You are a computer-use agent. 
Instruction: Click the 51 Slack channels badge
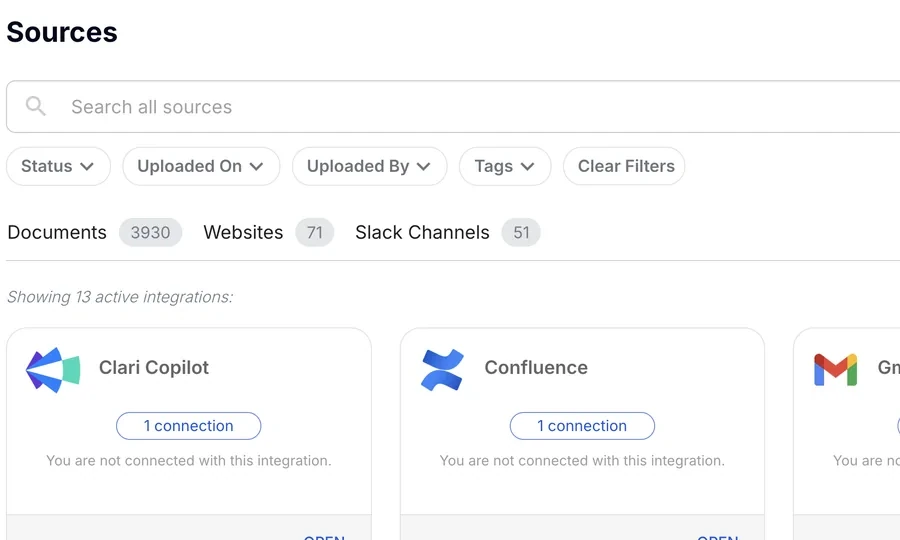pyautogui.click(x=521, y=232)
